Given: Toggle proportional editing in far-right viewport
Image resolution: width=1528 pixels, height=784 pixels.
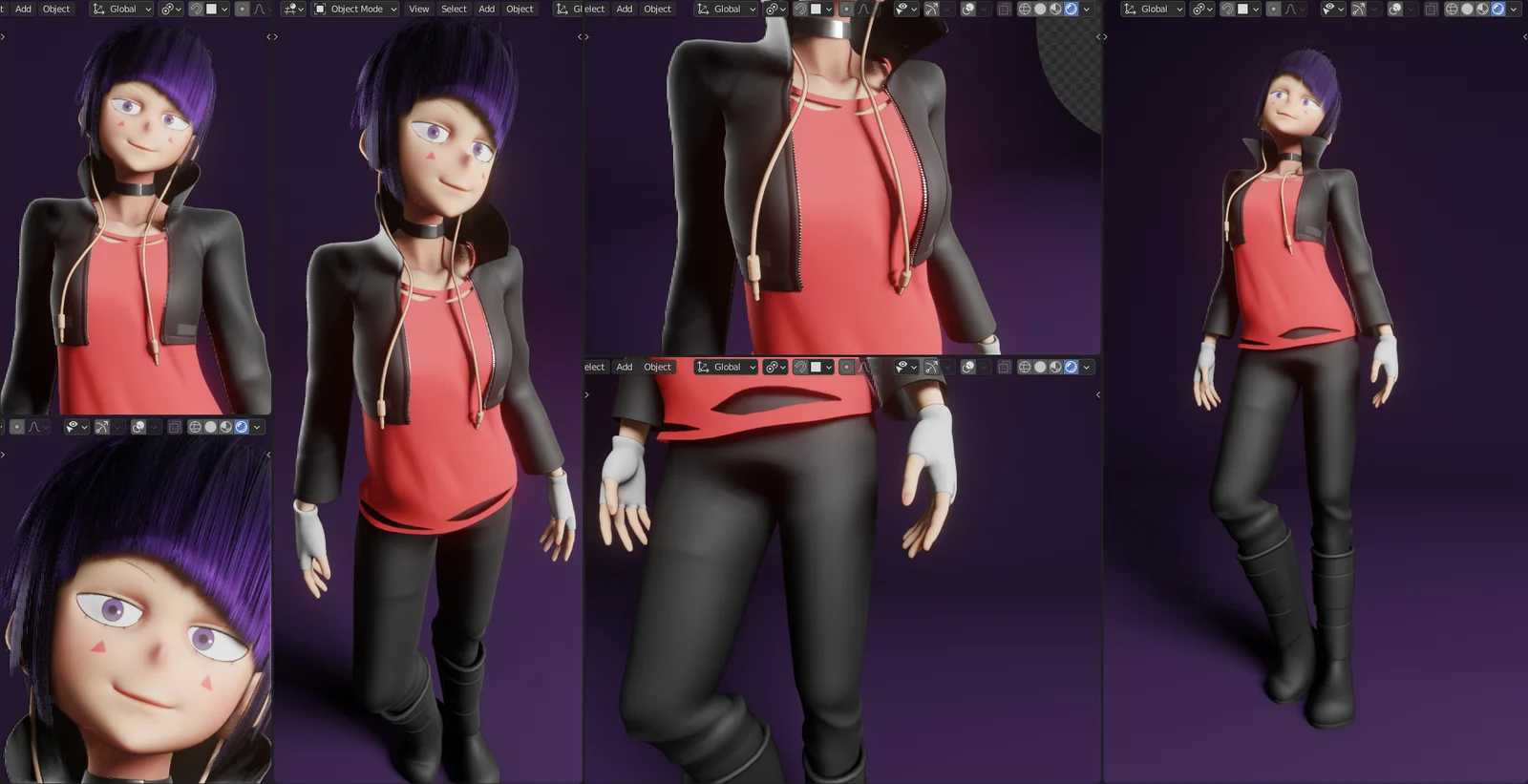Looking at the screenshot, I should pyautogui.click(x=1273, y=9).
